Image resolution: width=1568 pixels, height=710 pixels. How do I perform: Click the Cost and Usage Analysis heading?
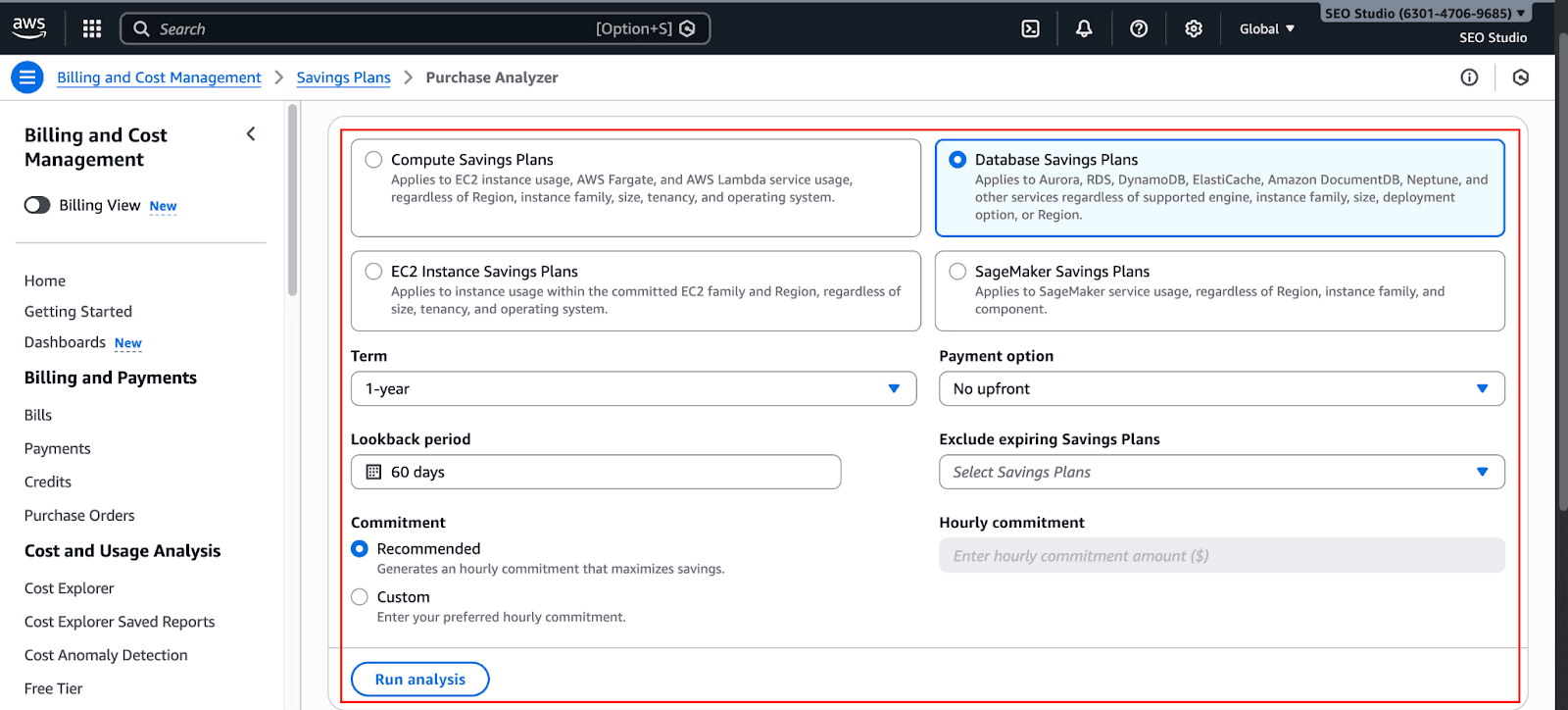click(122, 551)
